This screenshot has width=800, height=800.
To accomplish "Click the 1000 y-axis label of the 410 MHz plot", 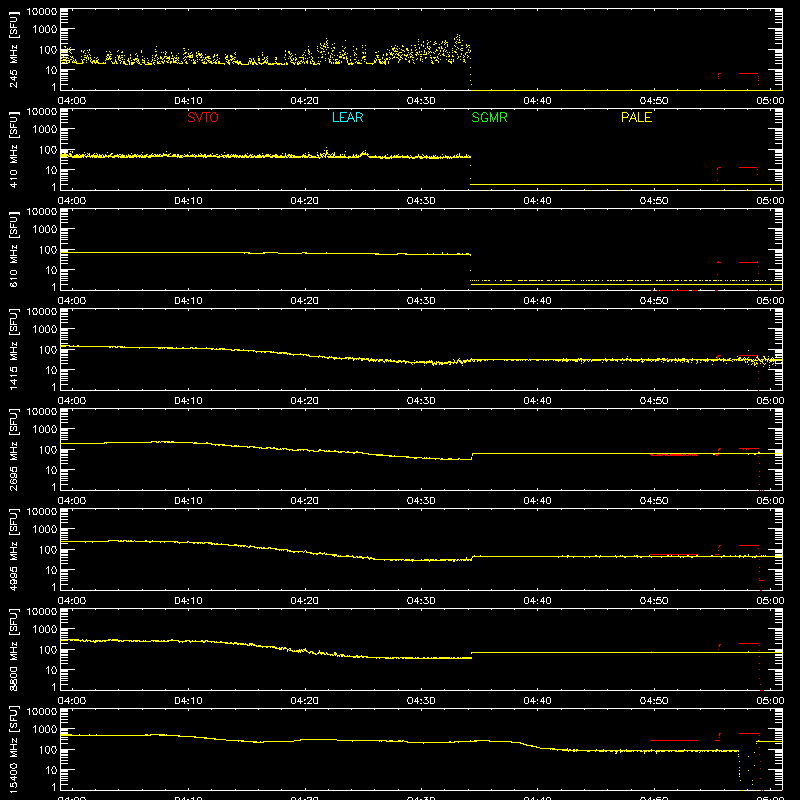I will click(45, 130).
